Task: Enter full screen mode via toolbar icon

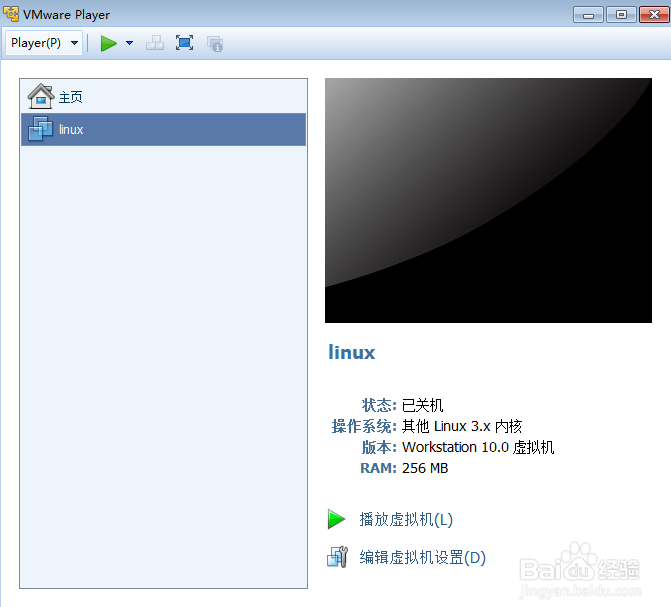Action: point(184,43)
